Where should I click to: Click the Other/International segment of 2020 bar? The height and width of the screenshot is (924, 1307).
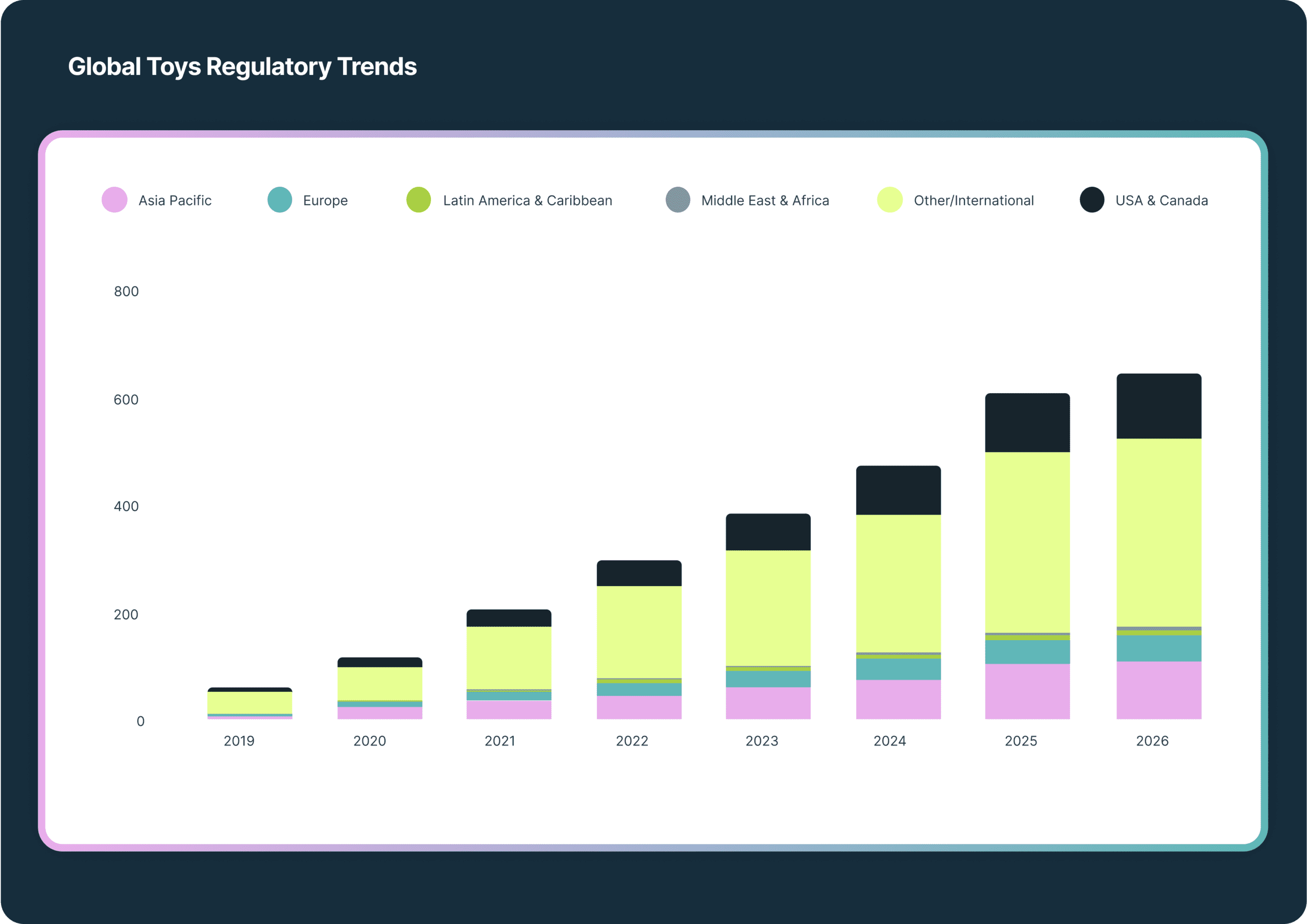380,683
